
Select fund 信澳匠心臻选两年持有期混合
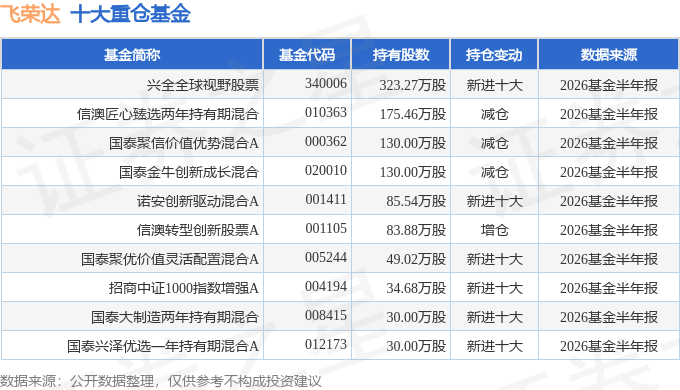click(x=168, y=114)
